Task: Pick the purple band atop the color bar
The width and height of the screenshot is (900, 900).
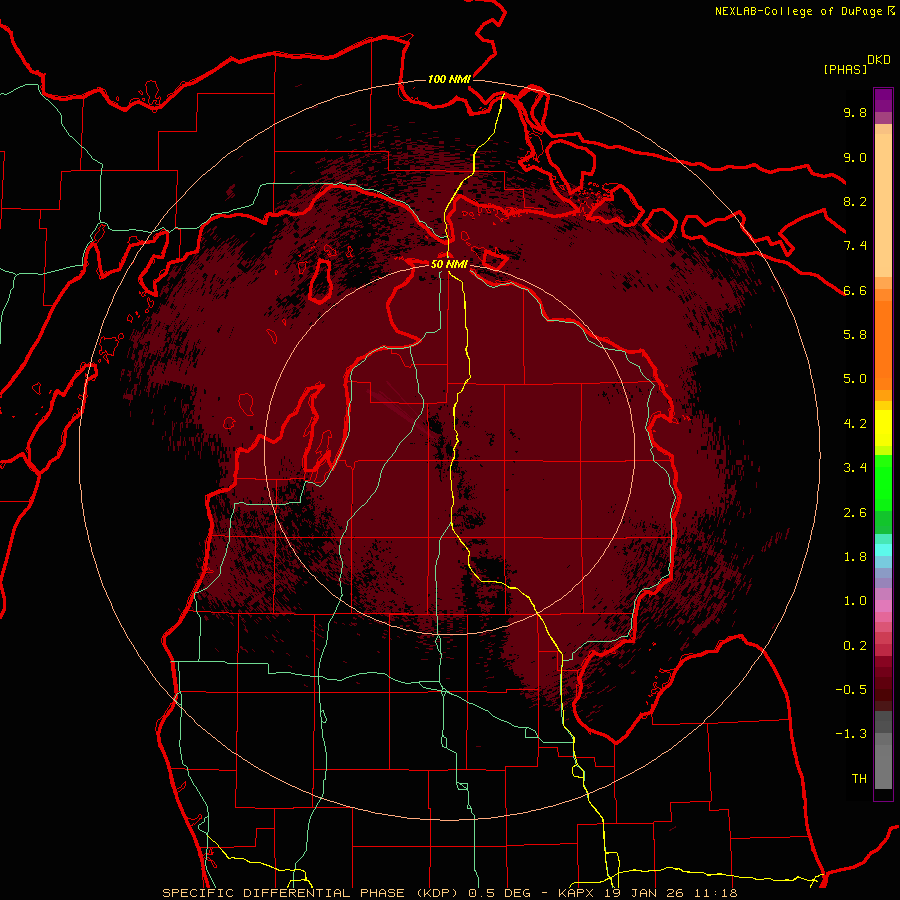Action: tap(883, 100)
